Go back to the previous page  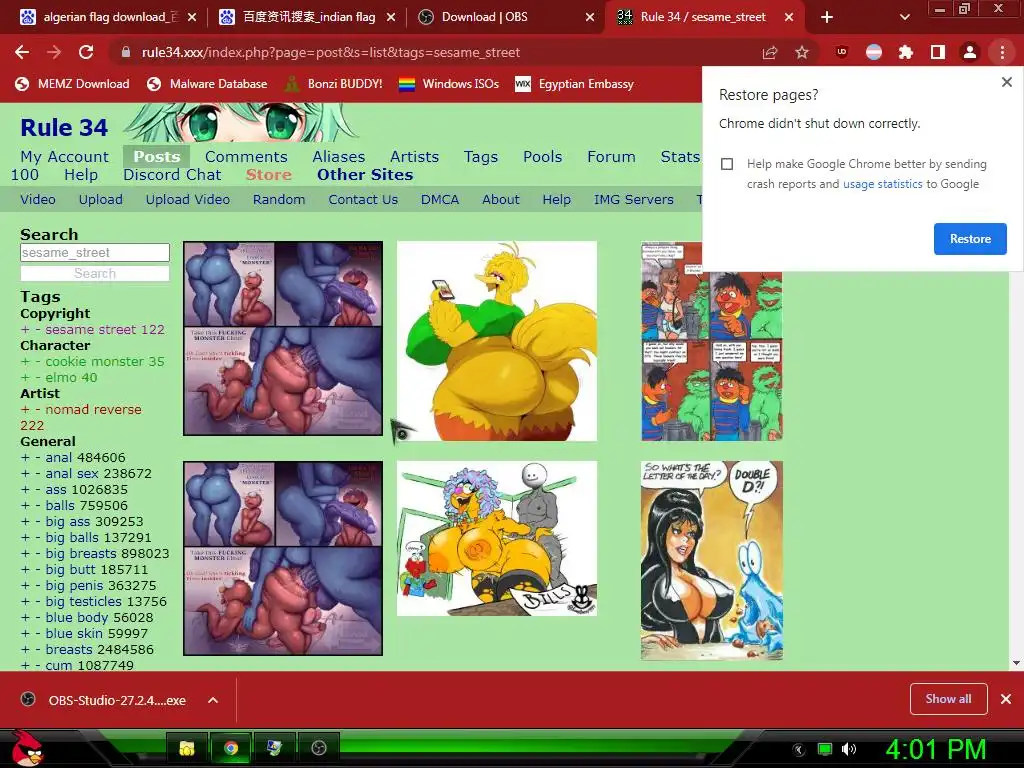(x=22, y=52)
